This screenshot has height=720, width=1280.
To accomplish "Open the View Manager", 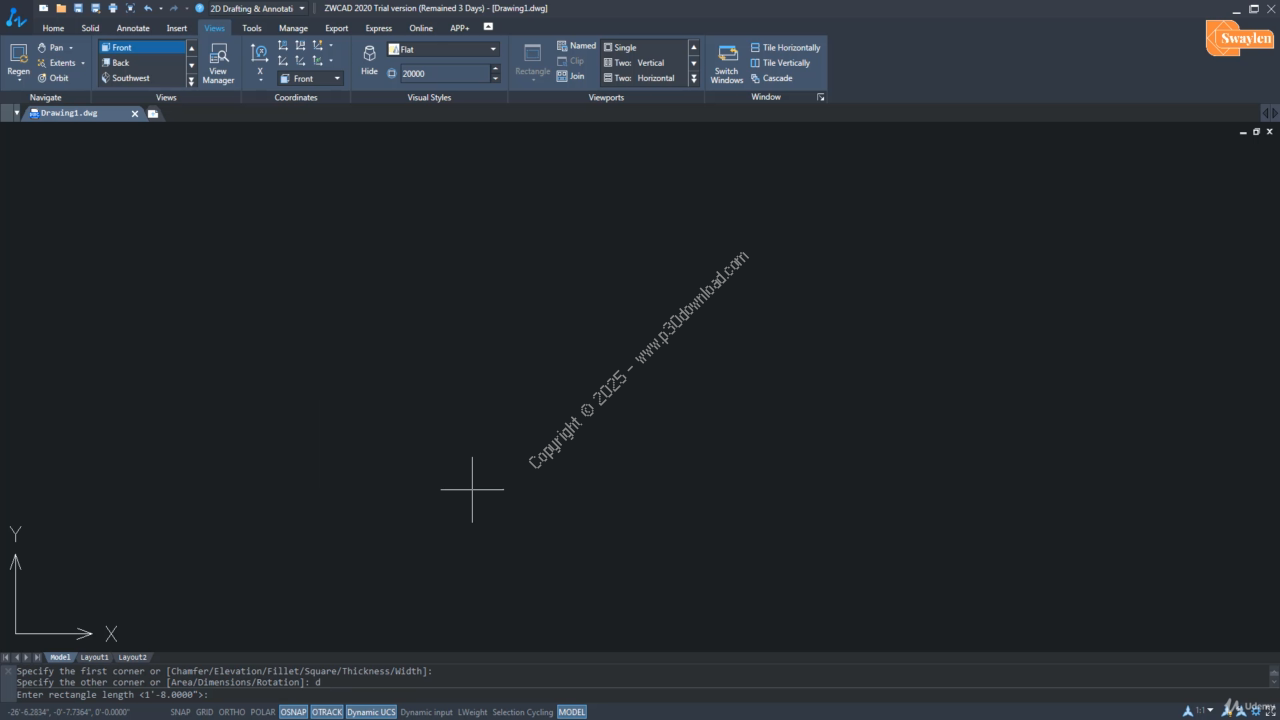I will [218, 64].
